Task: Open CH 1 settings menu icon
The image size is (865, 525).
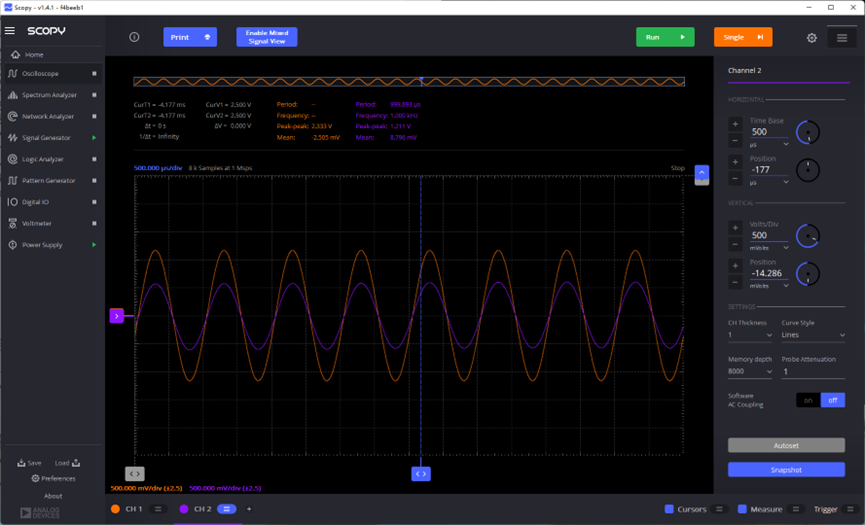Action: [x=158, y=509]
